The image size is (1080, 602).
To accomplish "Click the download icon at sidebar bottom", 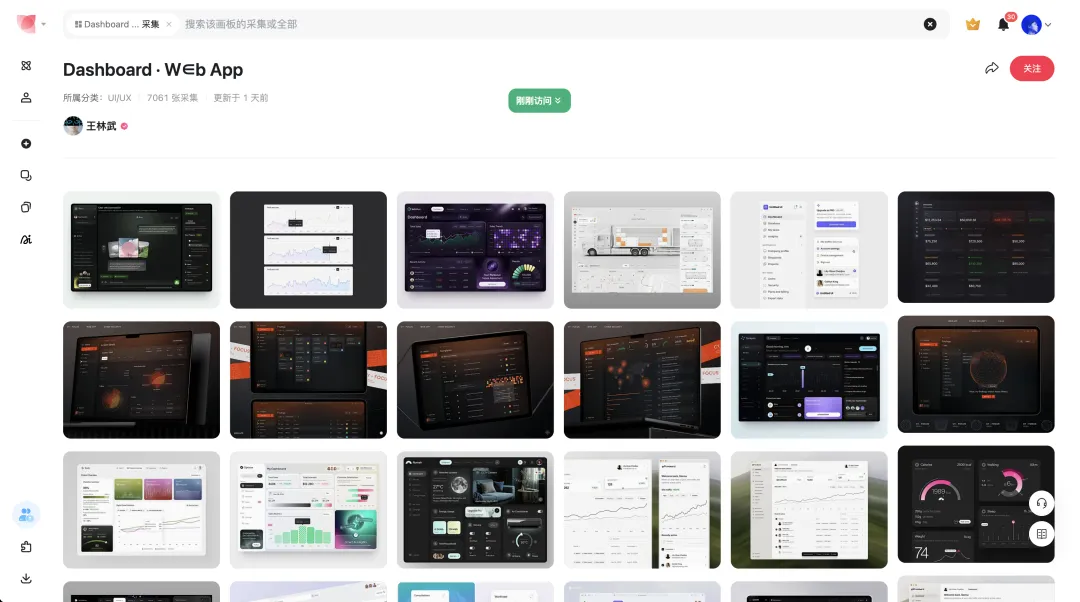I will [26, 578].
